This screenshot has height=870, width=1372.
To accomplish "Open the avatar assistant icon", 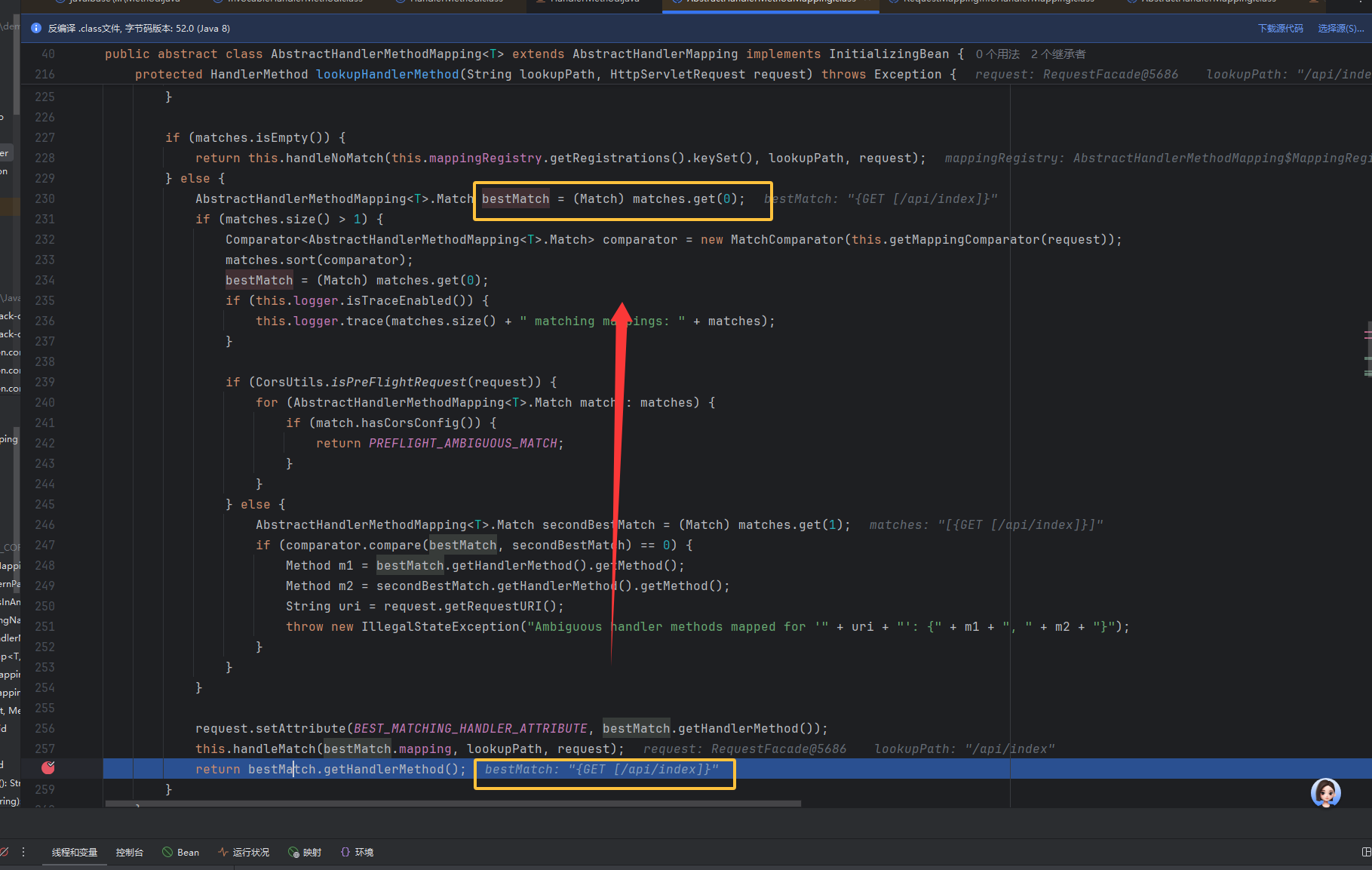I will (1325, 793).
